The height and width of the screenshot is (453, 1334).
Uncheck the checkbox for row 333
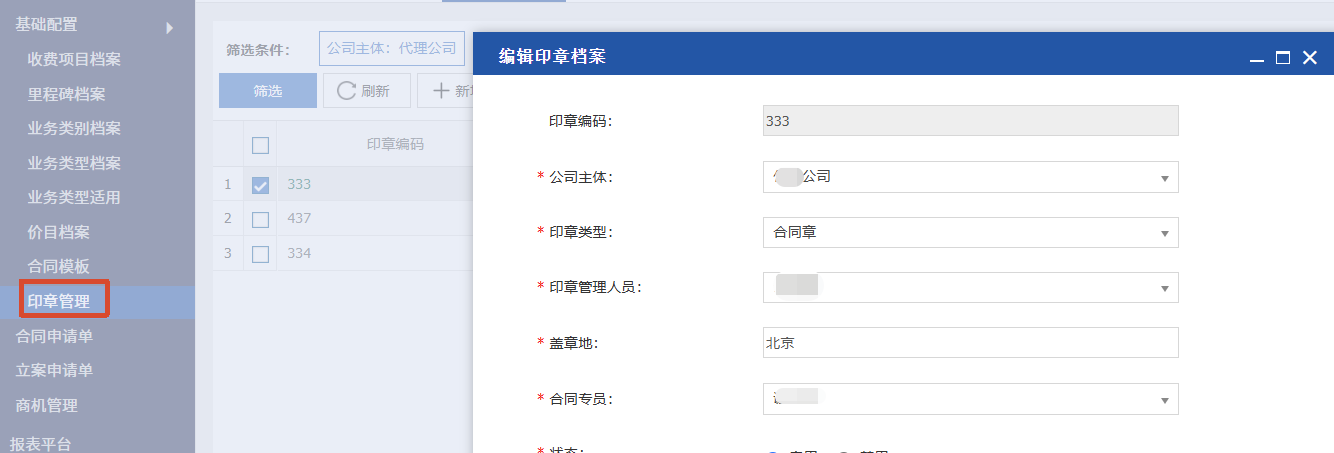[260, 185]
